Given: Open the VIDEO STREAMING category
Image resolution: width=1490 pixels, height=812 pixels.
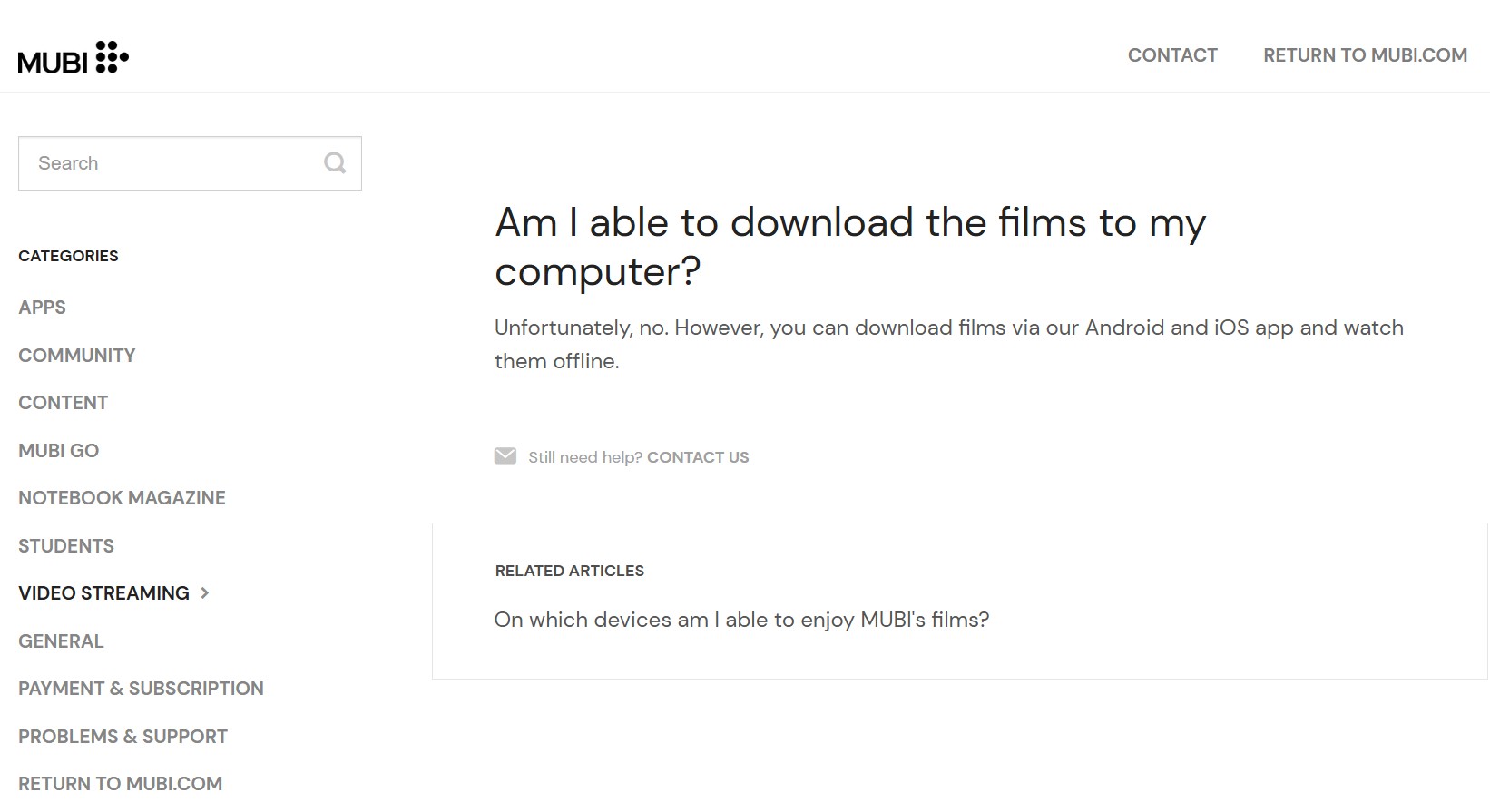Looking at the screenshot, I should pos(103,593).
